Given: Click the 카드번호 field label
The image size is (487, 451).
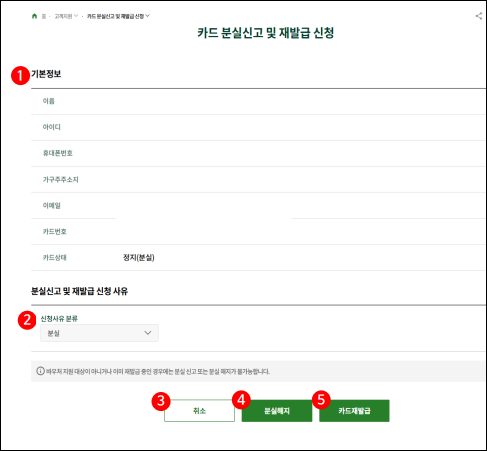Looking at the screenshot, I should [x=55, y=231].
